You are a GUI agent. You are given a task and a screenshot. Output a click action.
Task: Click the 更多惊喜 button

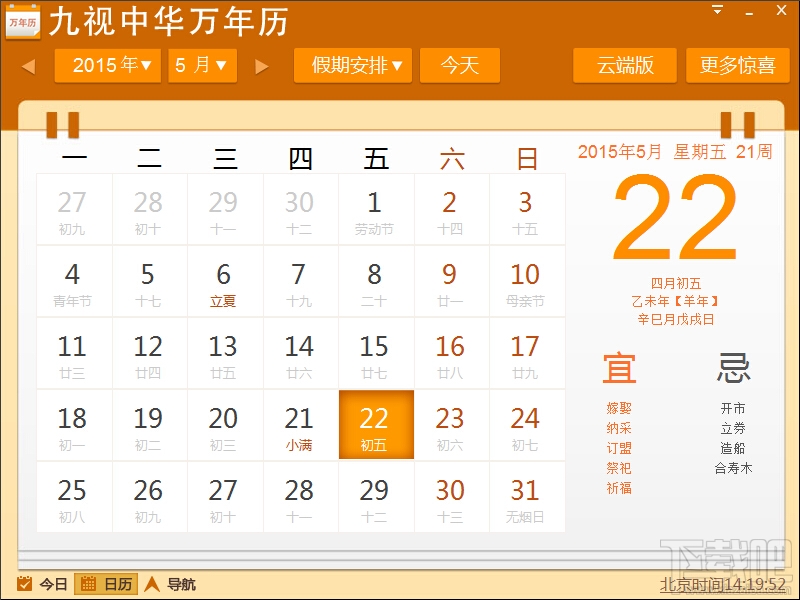pyautogui.click(x=738, y=65)
